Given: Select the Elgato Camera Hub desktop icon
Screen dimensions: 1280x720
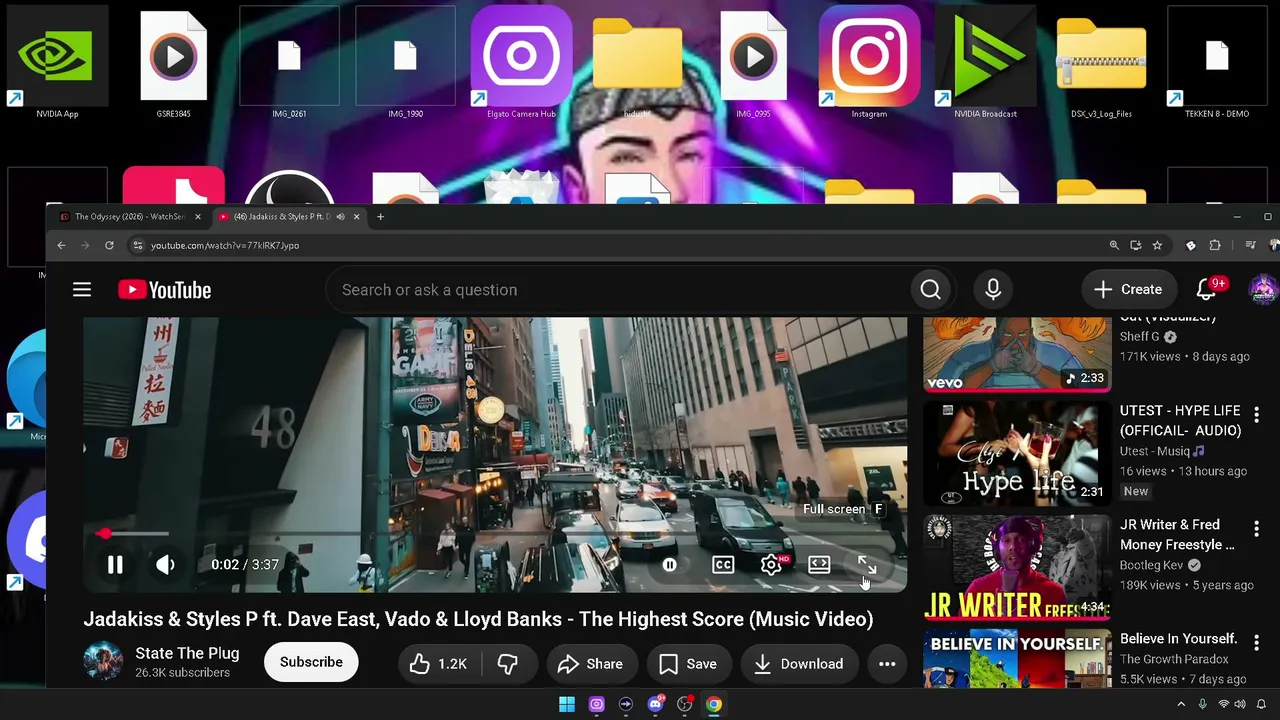Looking at the screenshot, I should tap(521, 62).
